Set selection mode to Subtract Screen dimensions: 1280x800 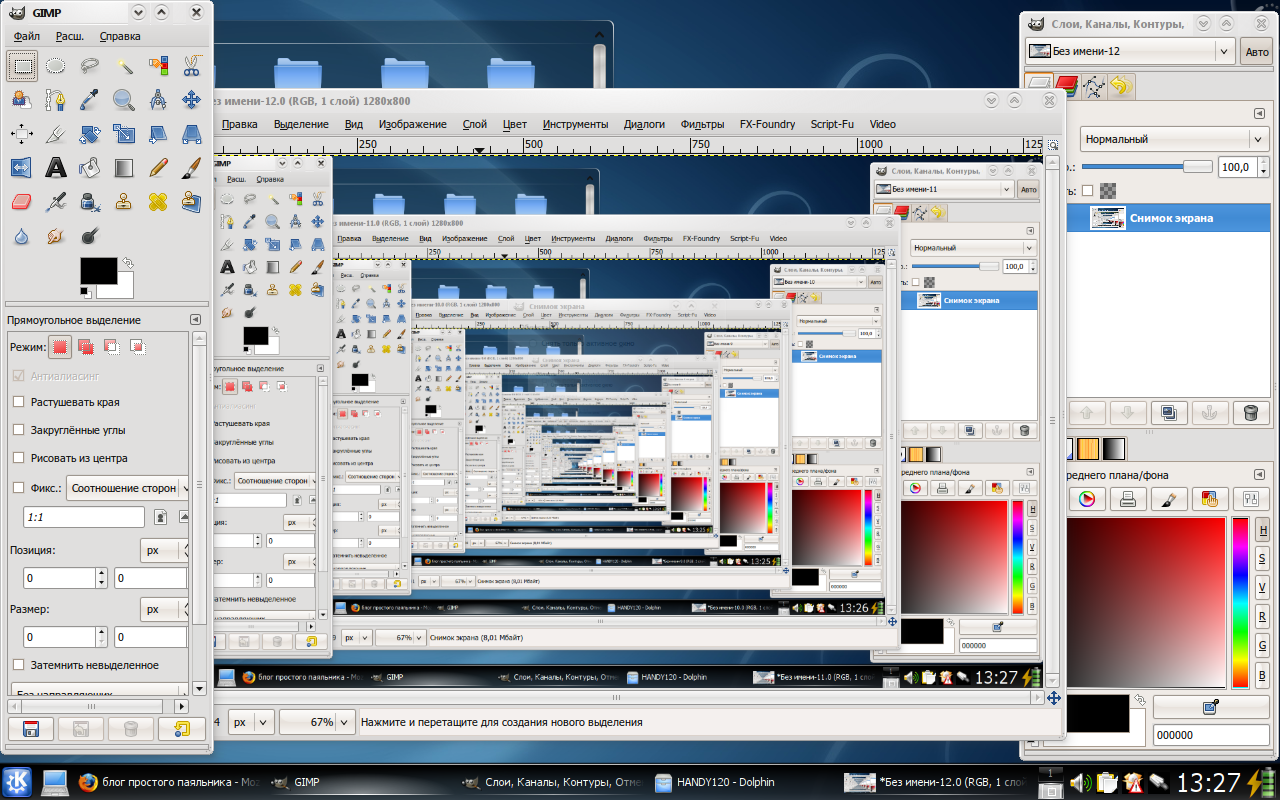[x=112, y=347]
